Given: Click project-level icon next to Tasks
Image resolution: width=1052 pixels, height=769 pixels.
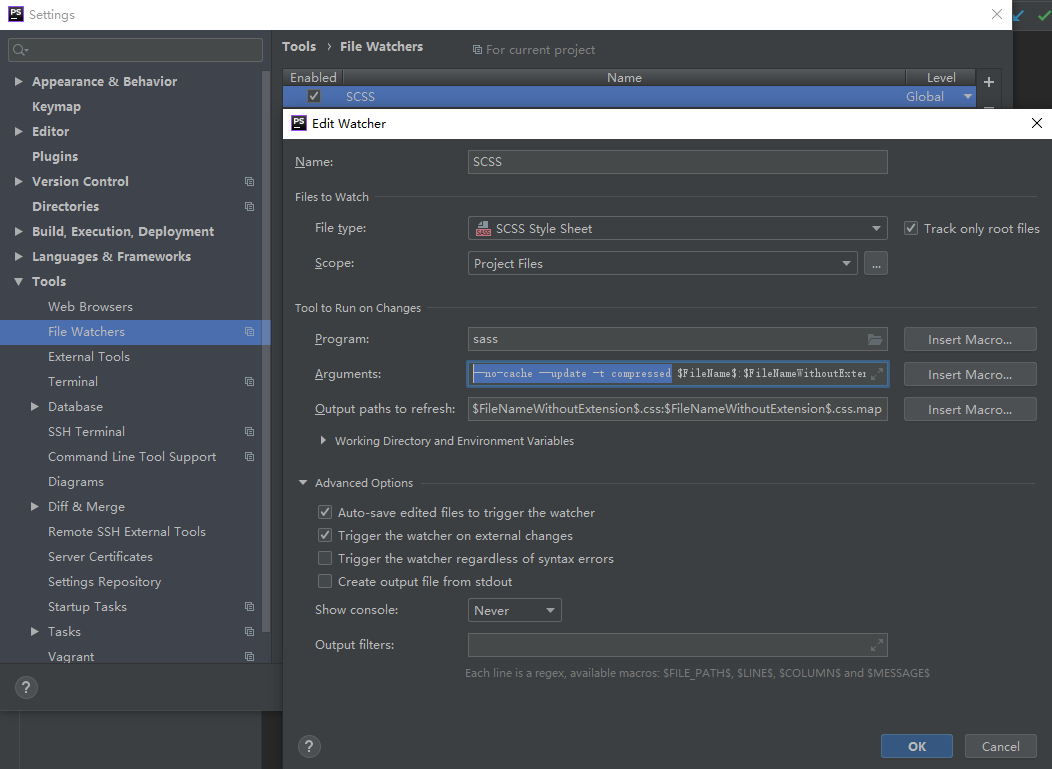Looking at the screenshot, I should click(250, 631).
